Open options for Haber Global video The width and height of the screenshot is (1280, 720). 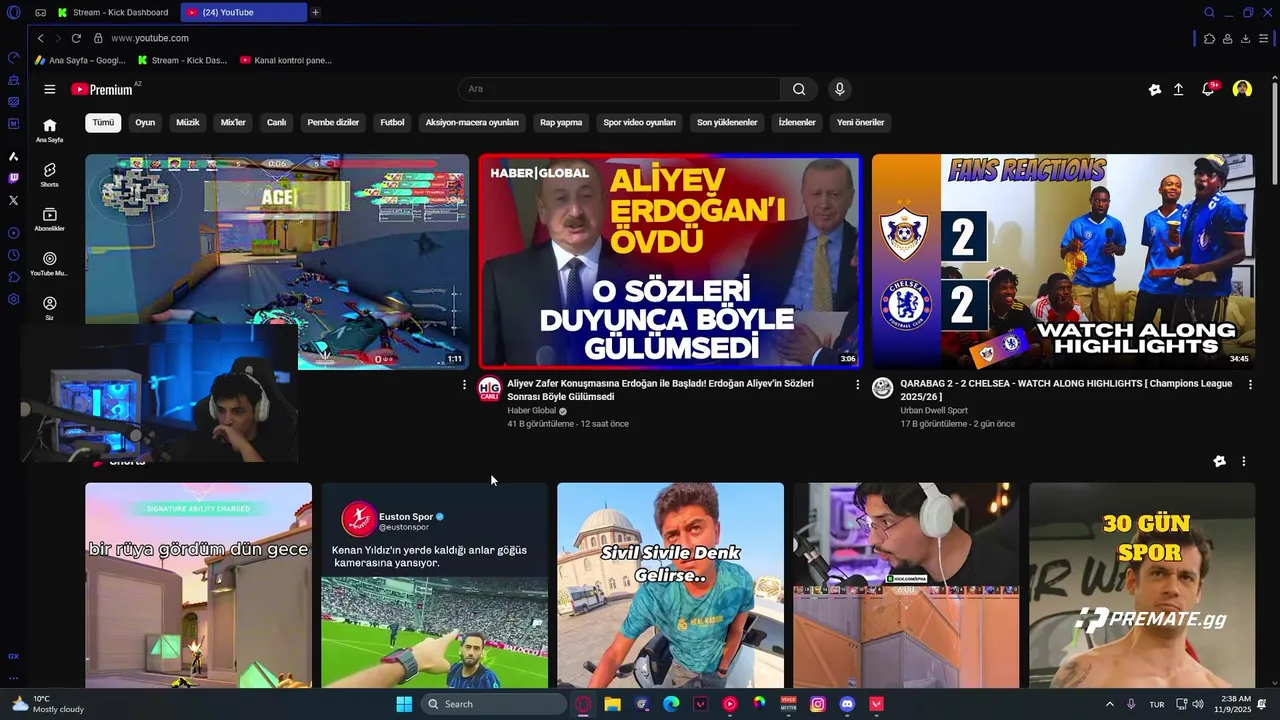(x=857, y=384)
